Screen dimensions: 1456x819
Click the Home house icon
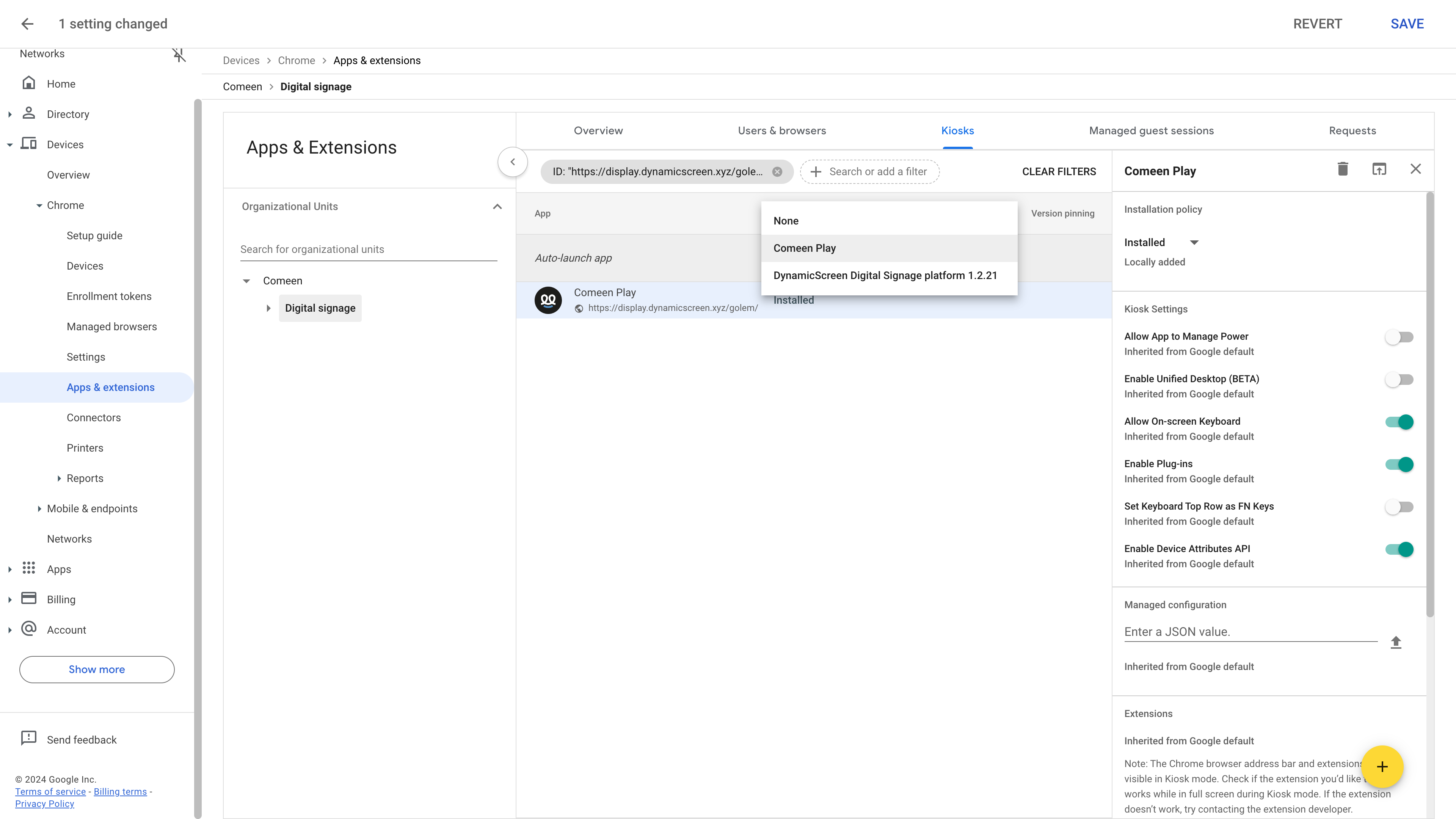(x=29, y=83)
